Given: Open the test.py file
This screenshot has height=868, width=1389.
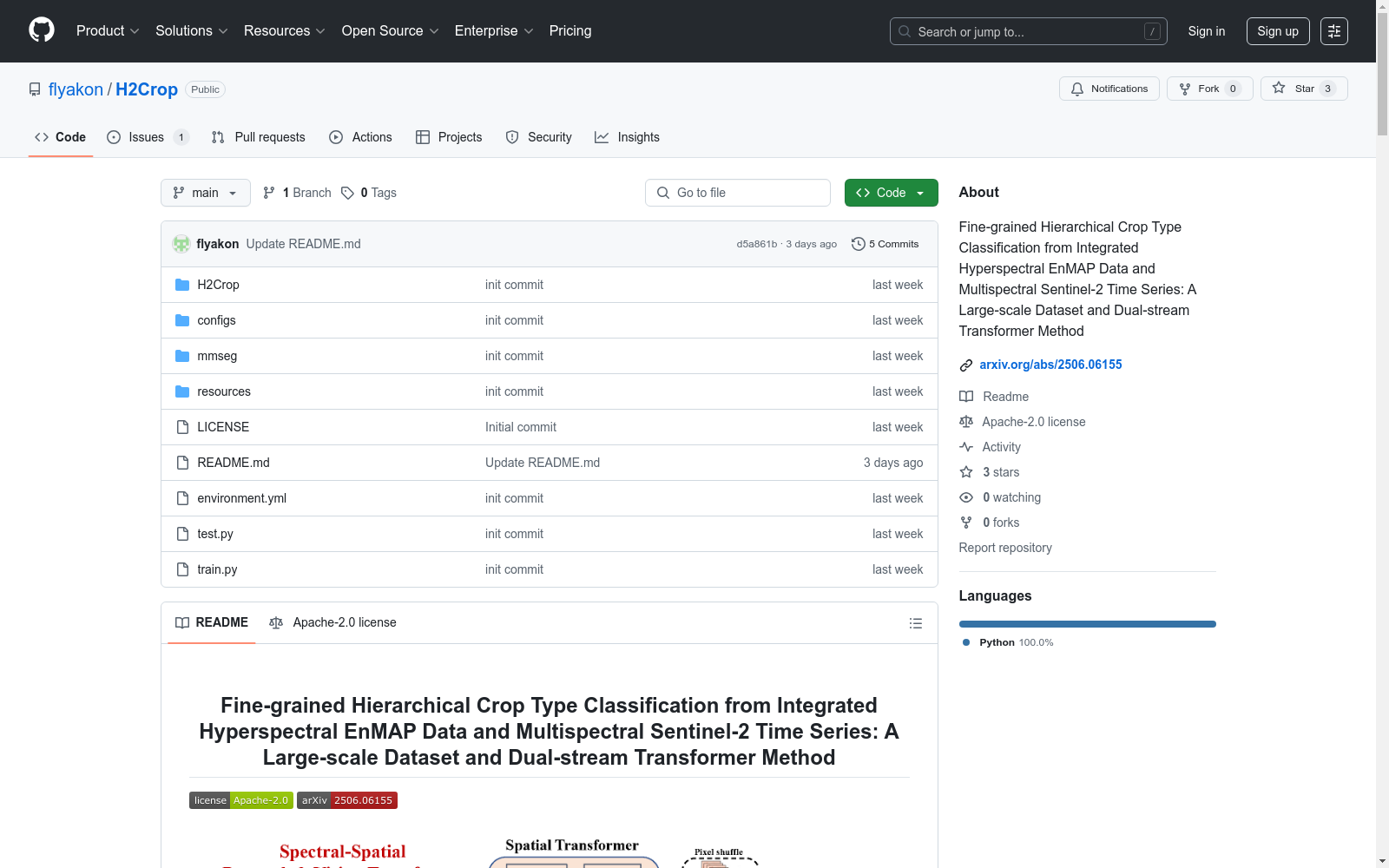Looking at the screenshot, I should point(215,534).
